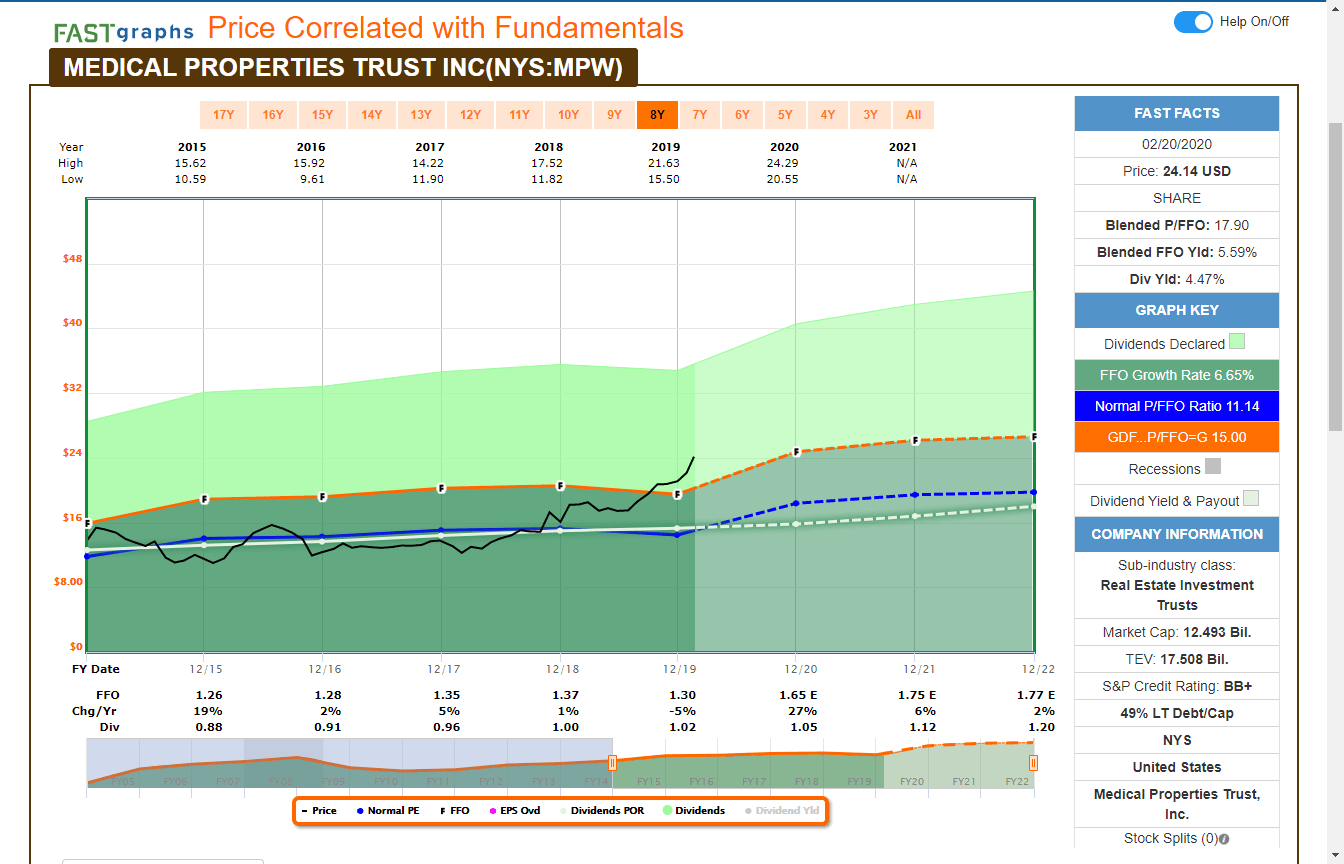
Task: Click Dividend Yield & Payout swatch
Action: (x=1252, y=499)
